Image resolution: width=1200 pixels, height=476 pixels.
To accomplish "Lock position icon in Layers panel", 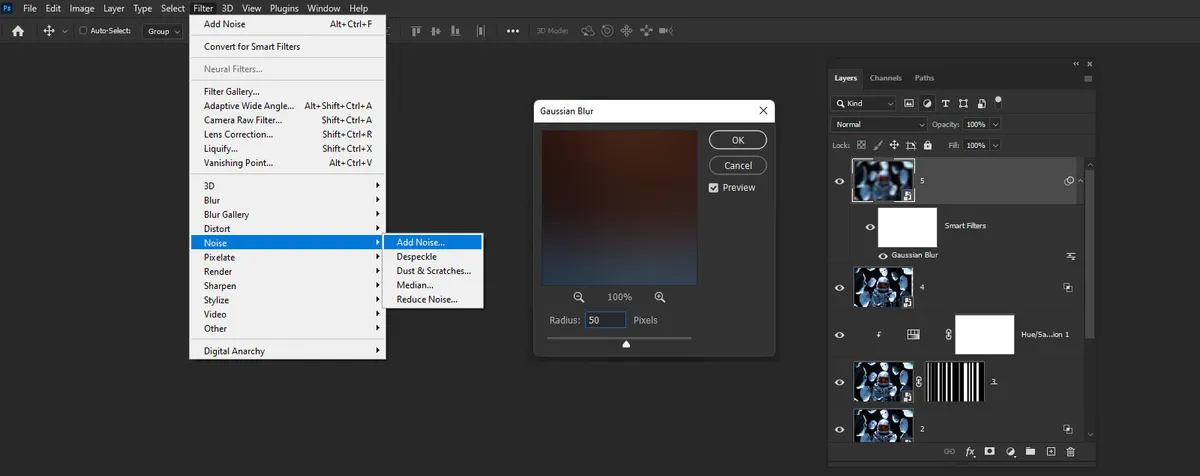I will tap(894, 145).
